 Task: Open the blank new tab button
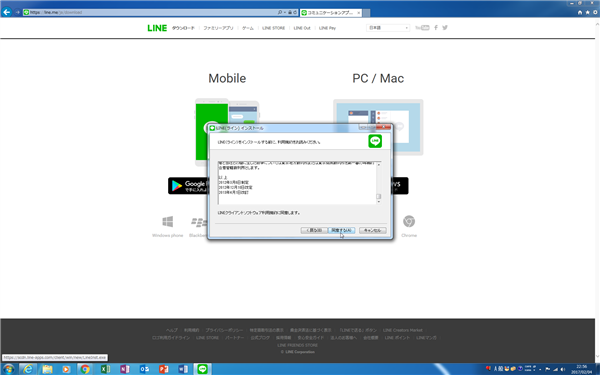[366, 13]
